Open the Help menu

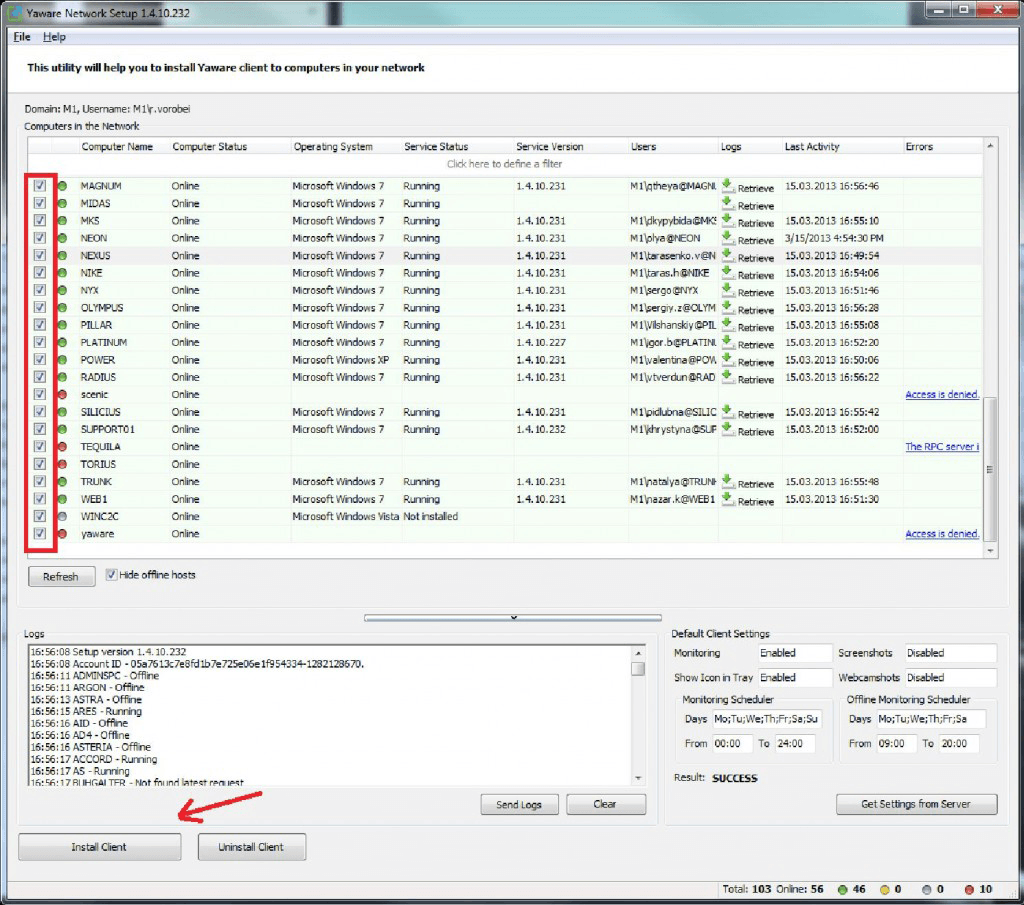pyautogui.click(x=54, y=37)
